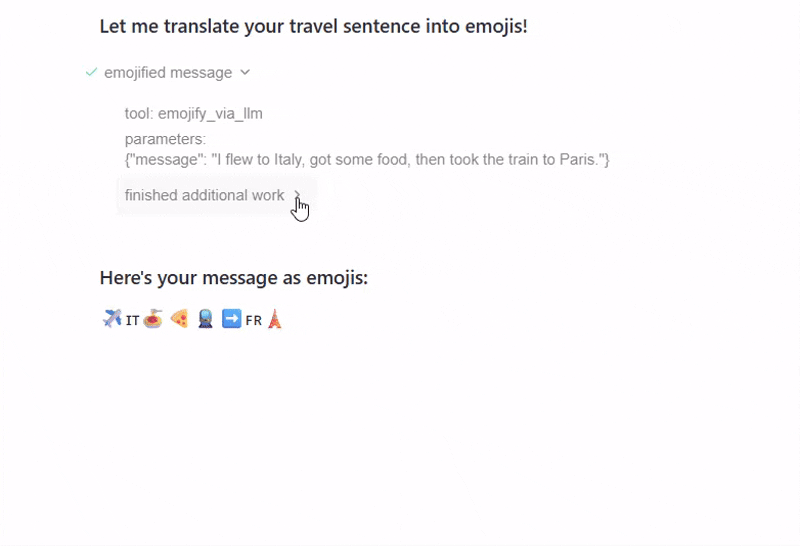Click the 'Let me translate' heading
Viewport: 800px width, 546px height.
[x=313, y=26]
